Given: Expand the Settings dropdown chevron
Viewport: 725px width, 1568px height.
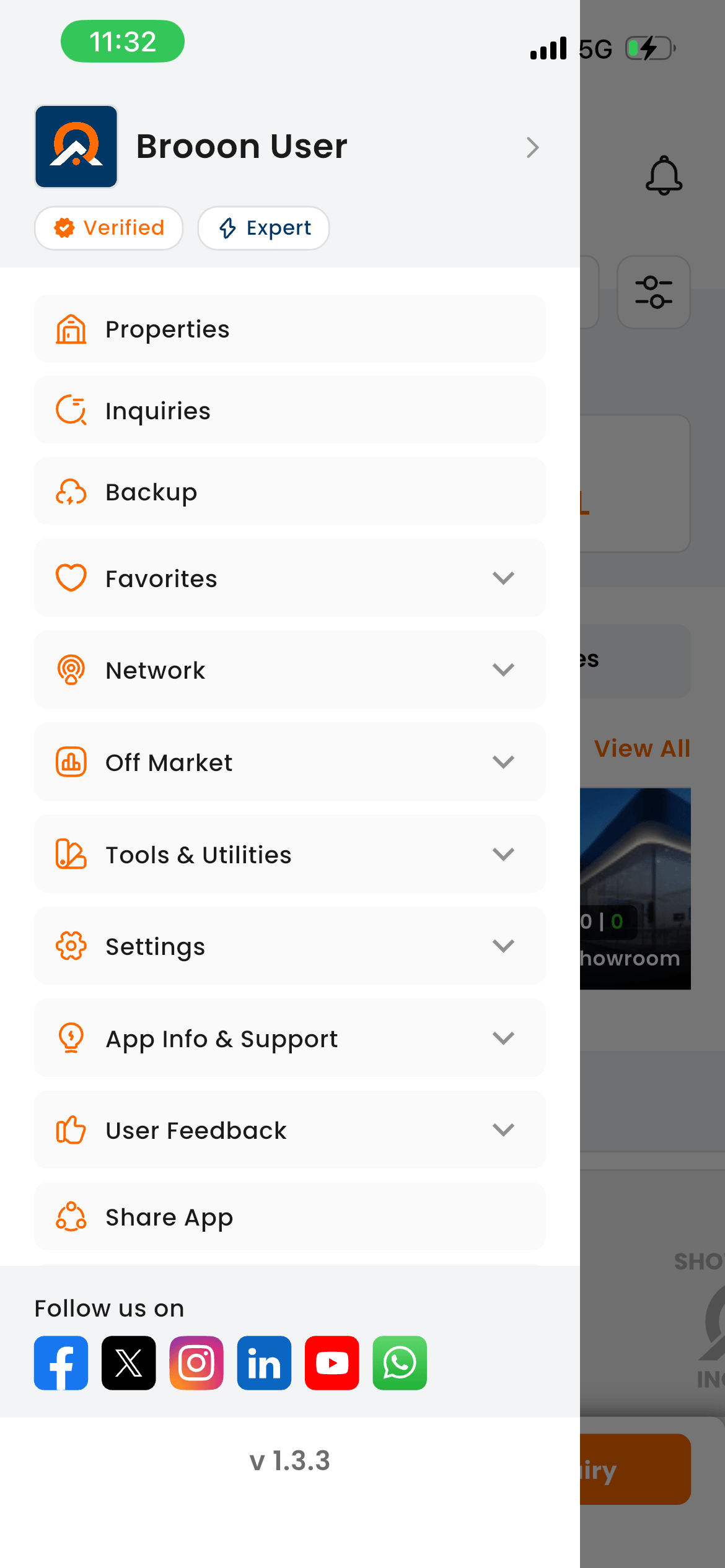Looking at the screenshot, I should 503,946.
